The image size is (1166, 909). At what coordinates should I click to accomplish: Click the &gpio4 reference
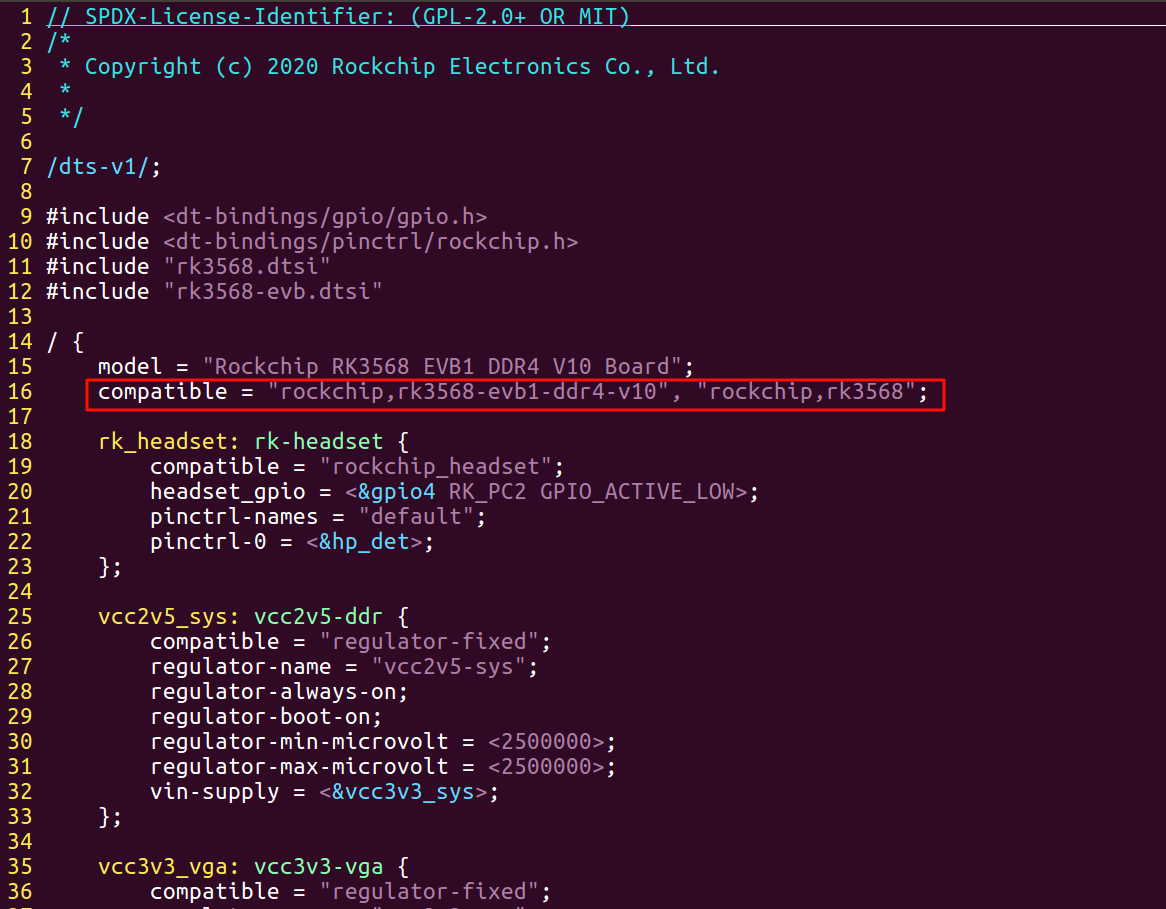[396, 492]
